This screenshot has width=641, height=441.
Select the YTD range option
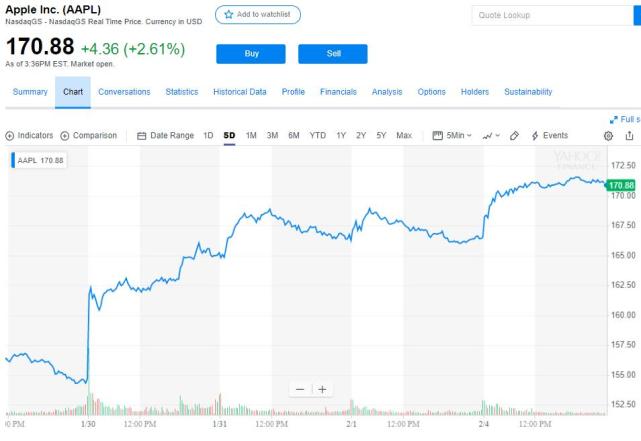(317, 136)
